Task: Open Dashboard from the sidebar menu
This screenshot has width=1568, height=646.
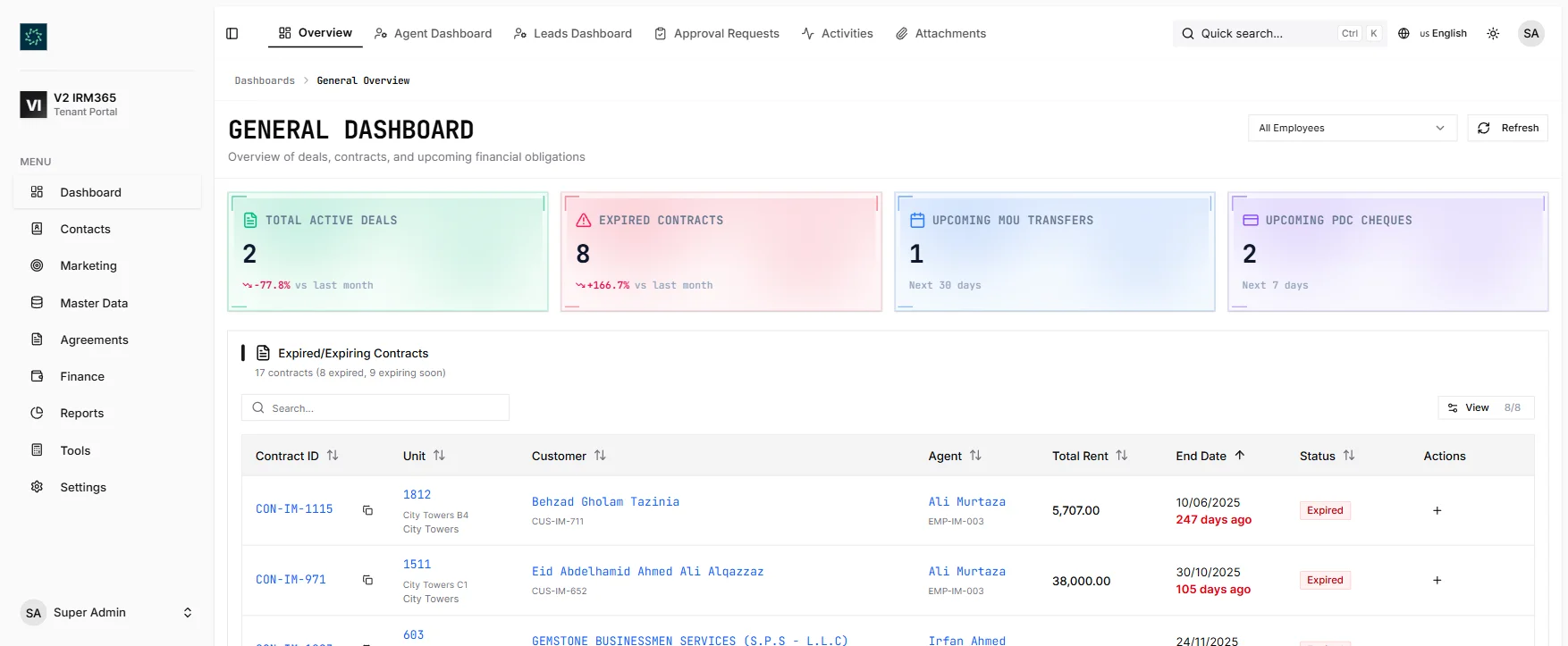Action: click(107, 192)
